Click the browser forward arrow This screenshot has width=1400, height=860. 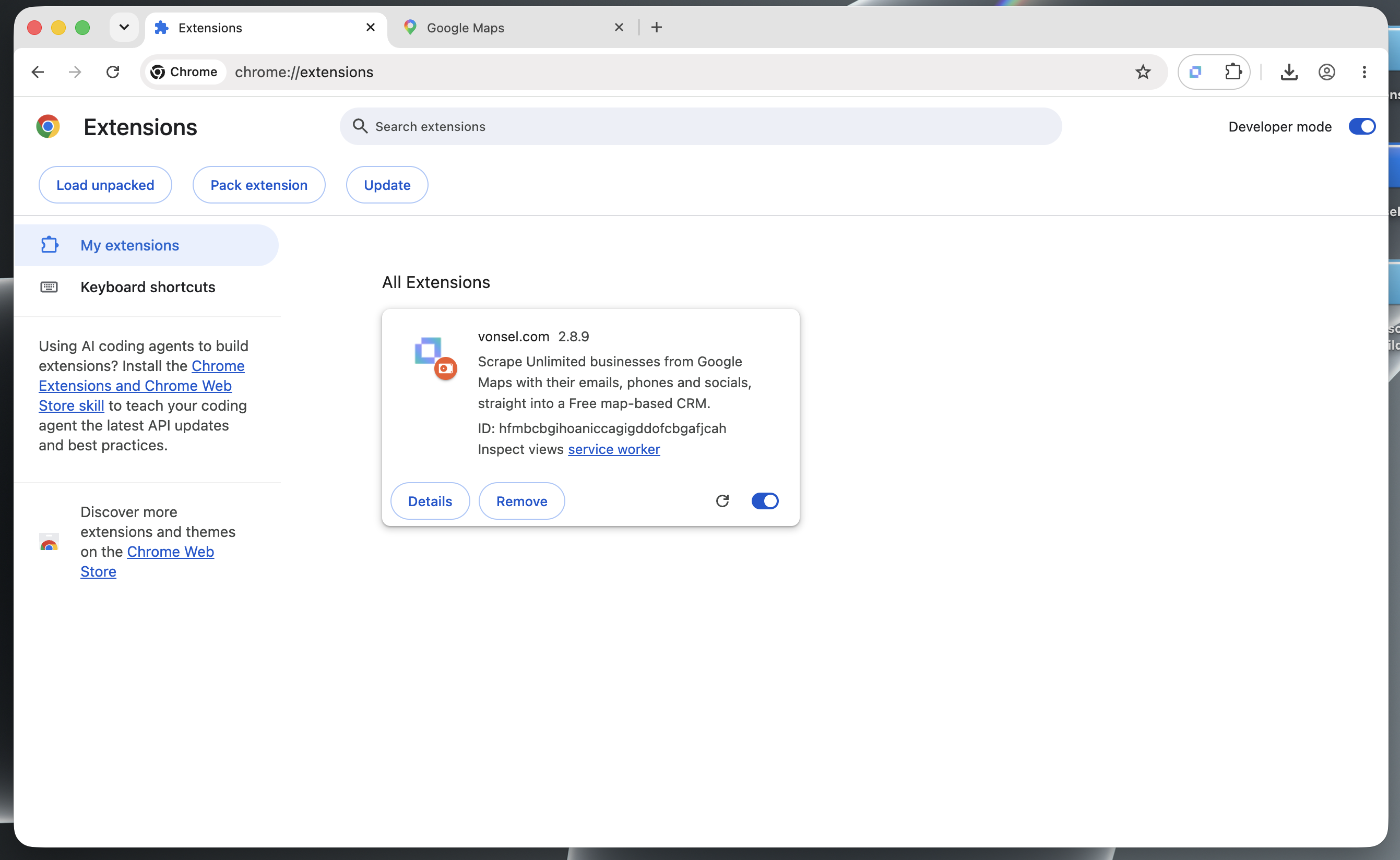pyautogui.click(x=75, y=72)
